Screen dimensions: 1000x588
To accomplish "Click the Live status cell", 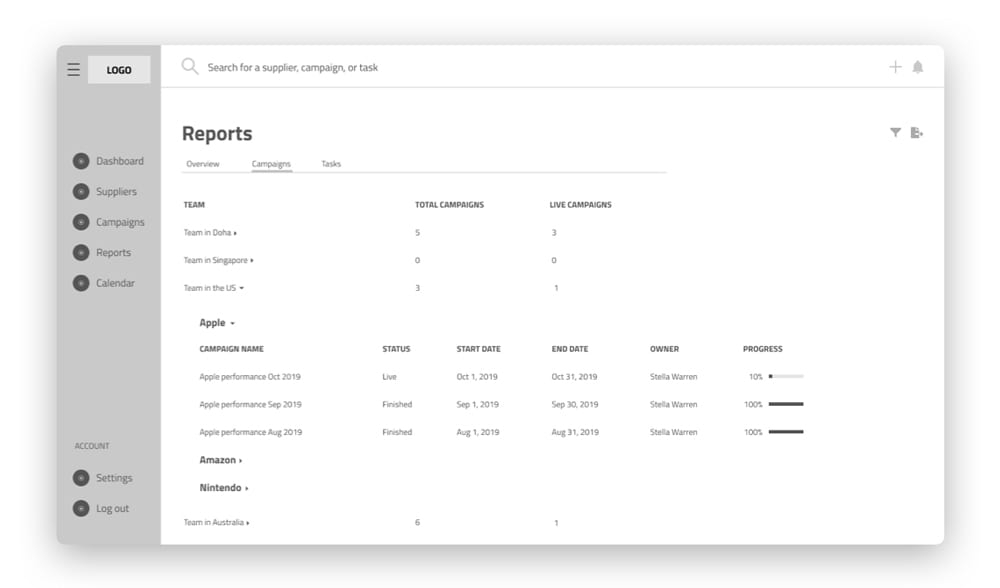I will tap(389, 377).
